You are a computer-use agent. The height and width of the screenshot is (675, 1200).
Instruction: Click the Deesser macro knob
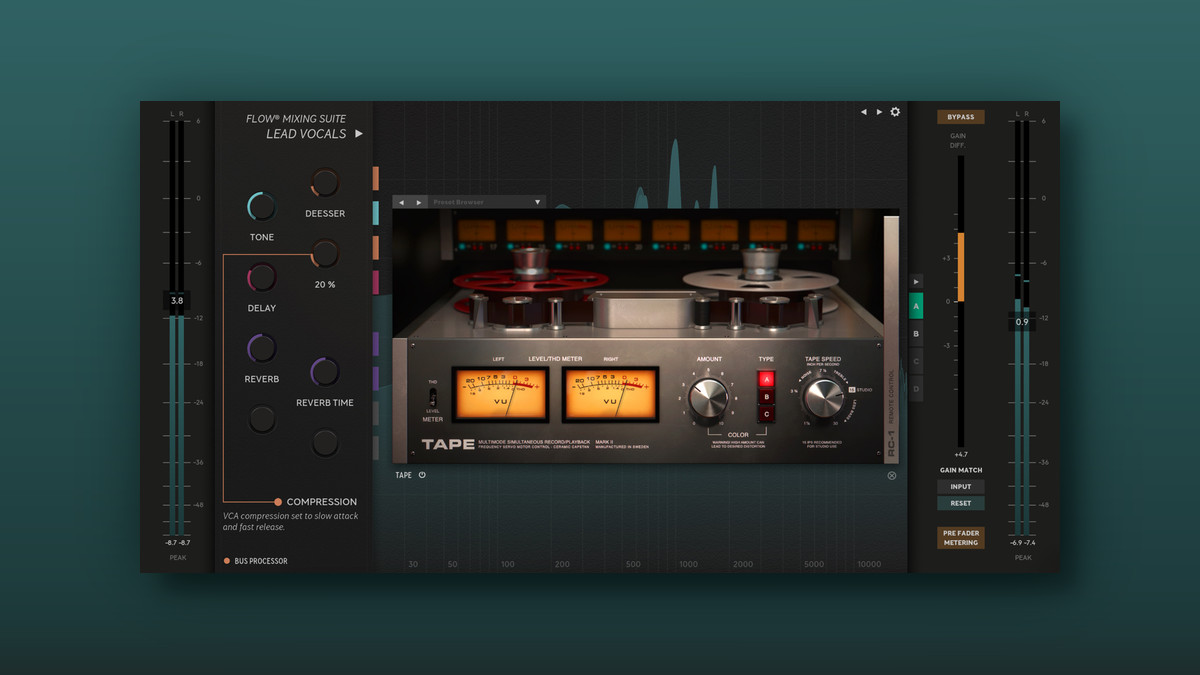tap(324, 183)
